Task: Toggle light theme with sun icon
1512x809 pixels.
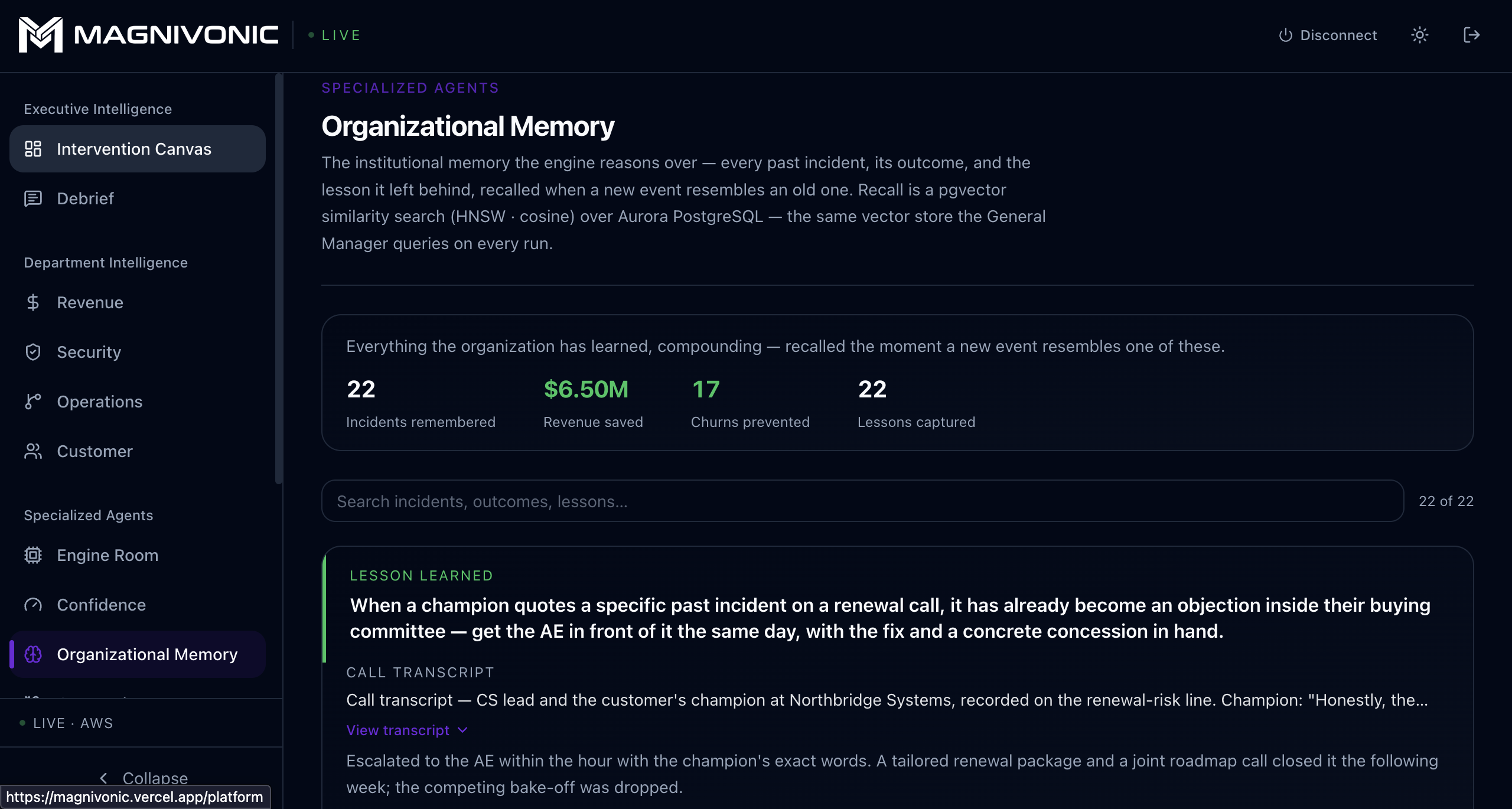Action: [1420, 35]
